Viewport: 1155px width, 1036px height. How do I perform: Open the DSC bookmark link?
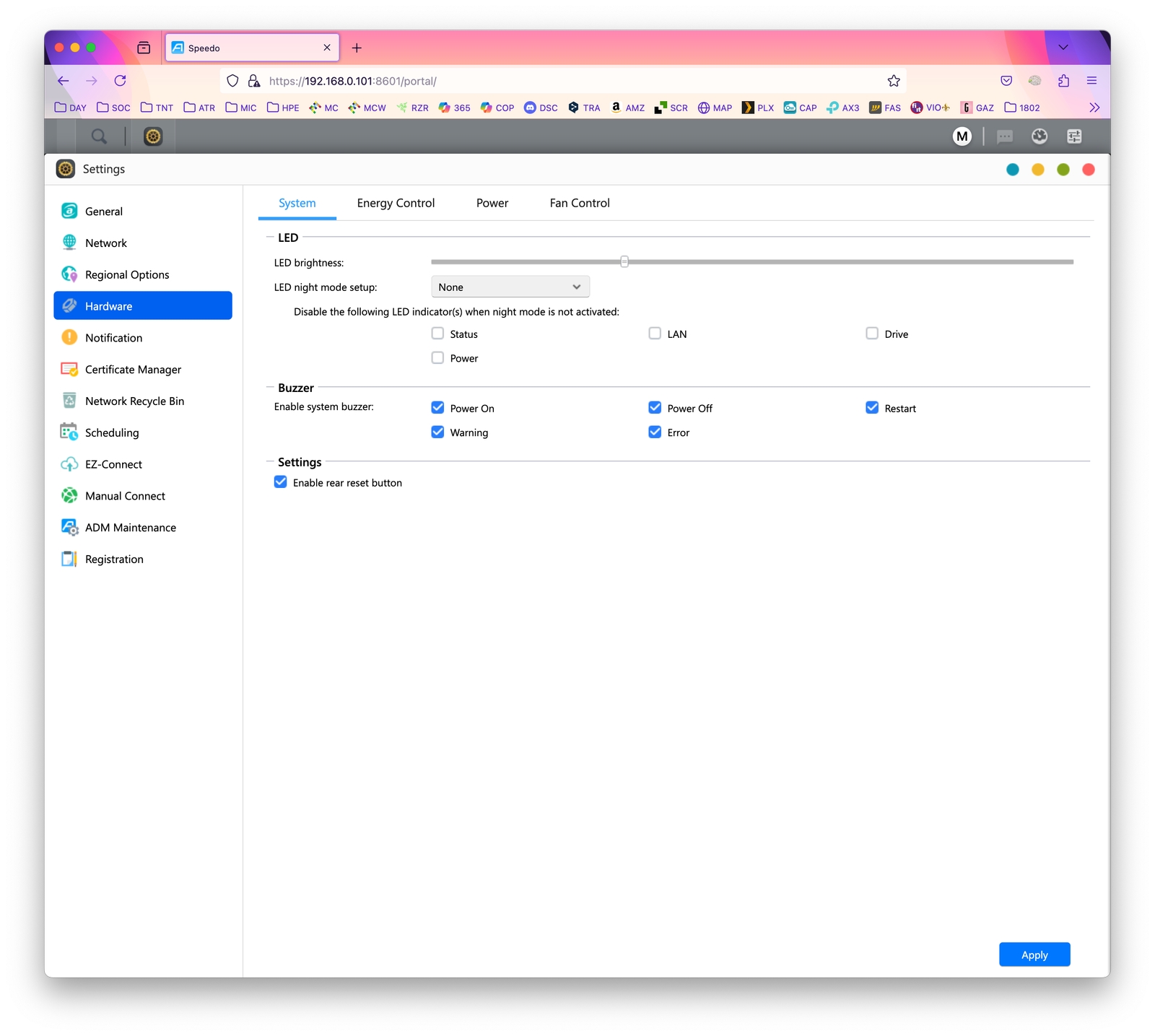click(541, 108)
